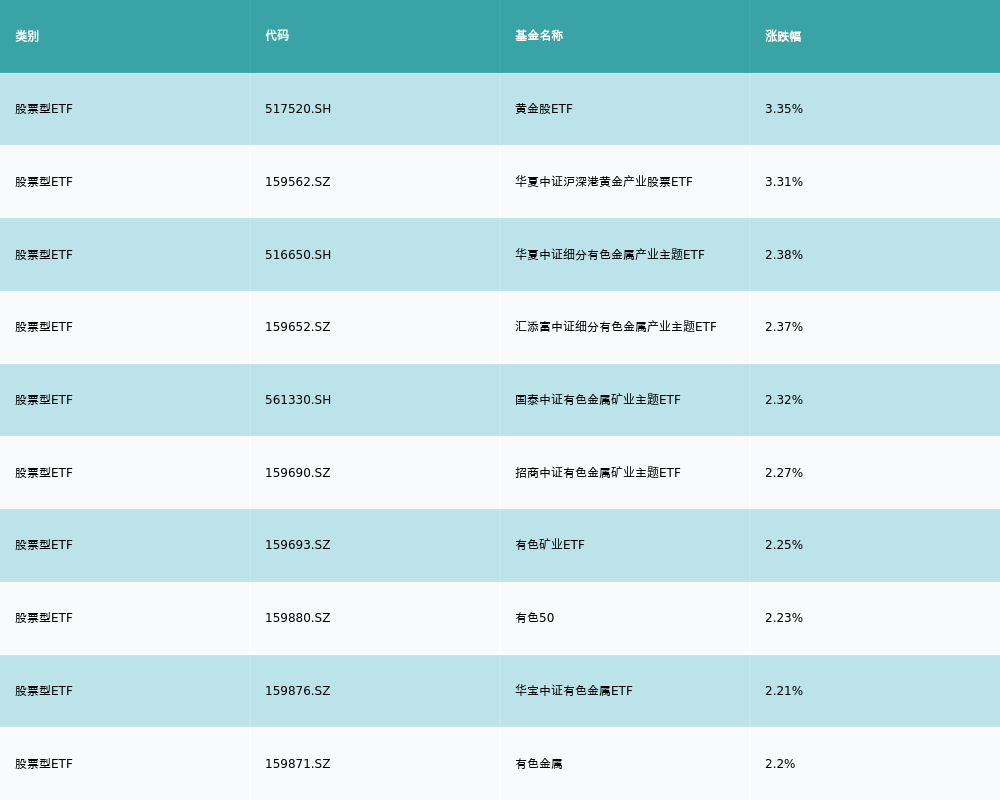The width and height of the screenshot is (1000, 800).
Task: Click 汇添富中证细分有色金属产业主题ETF fund name
Action: [x=616, y=327]
